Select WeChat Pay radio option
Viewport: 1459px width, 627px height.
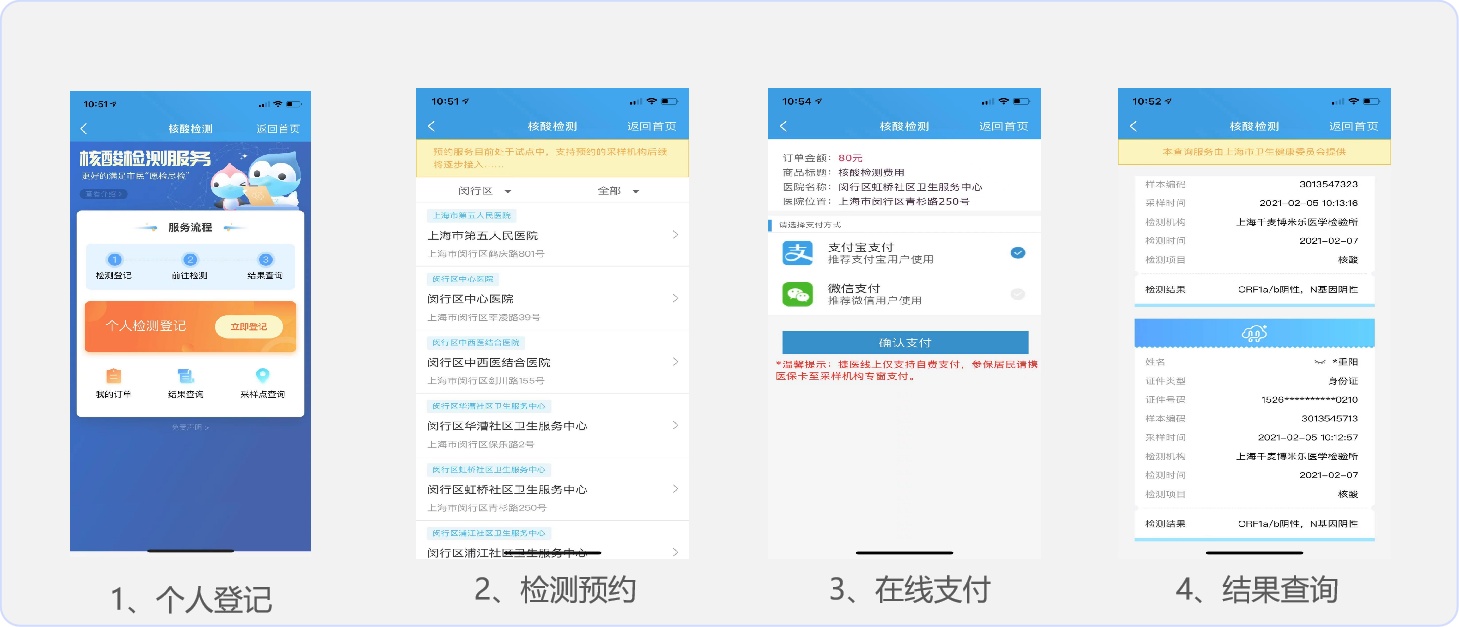pyautogui.click(x=1018, y=294)
